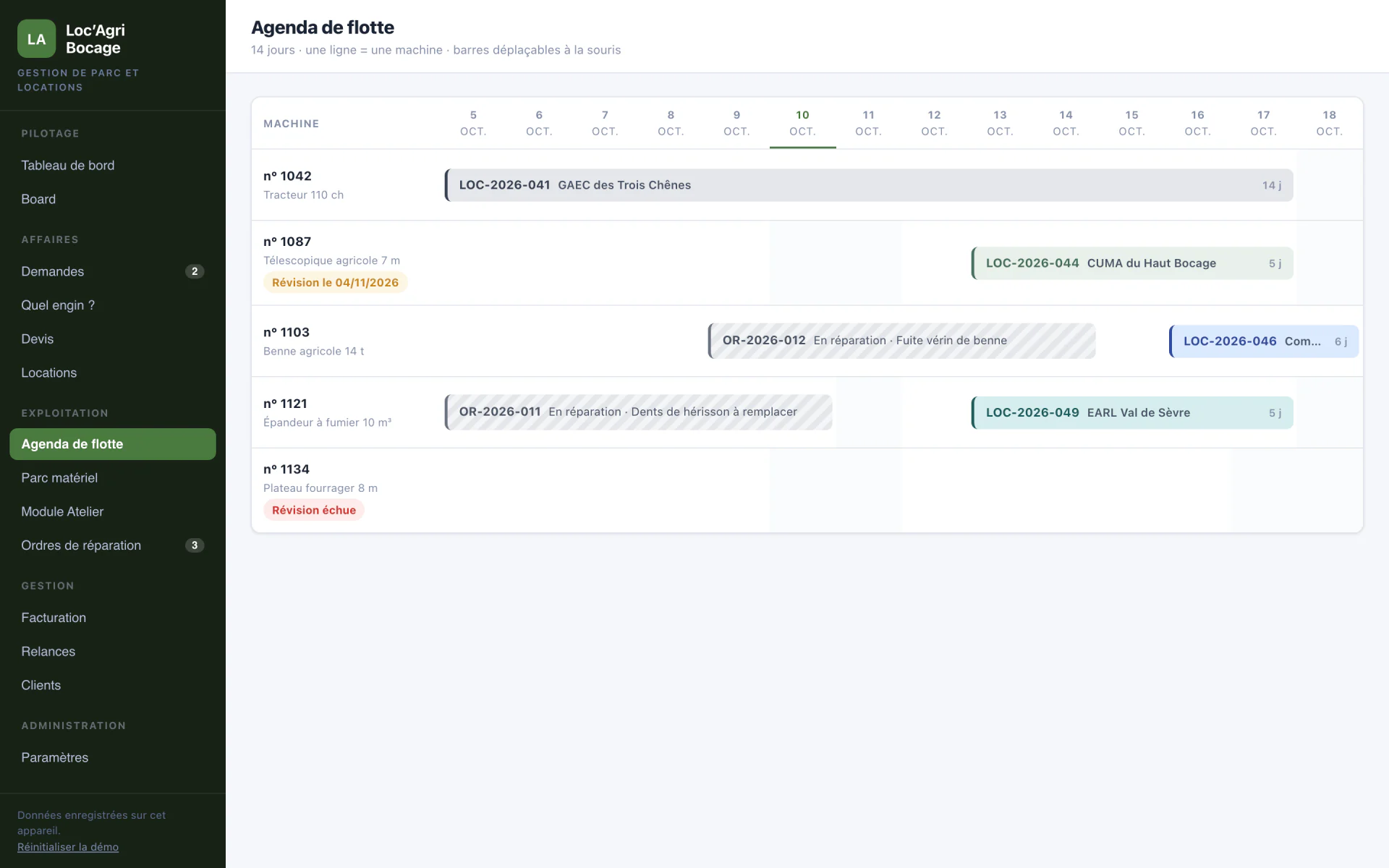Click the 18 OCT. column header
Viewport: 1389px width, 868px height.
[x=1330, y=123]
